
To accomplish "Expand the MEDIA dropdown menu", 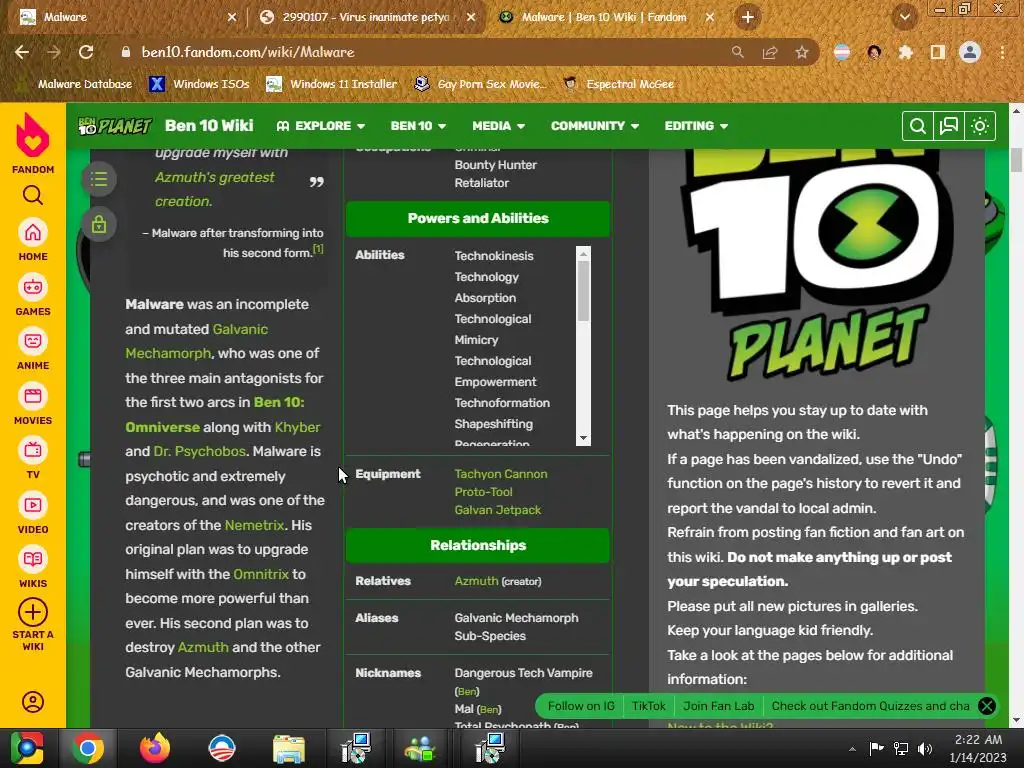I will point(499,126).
